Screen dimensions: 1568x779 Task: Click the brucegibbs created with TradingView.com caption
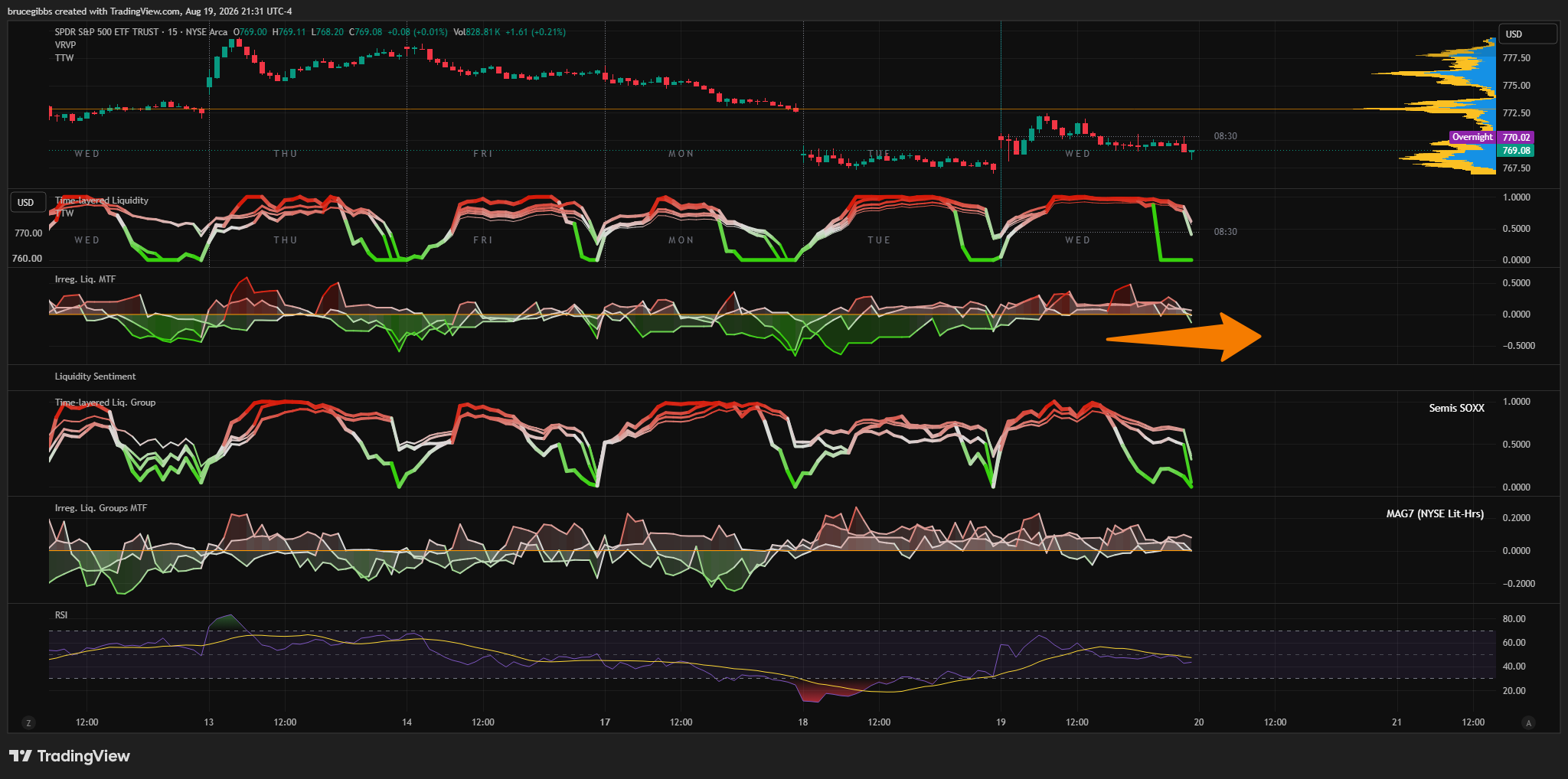coord(149,11)
